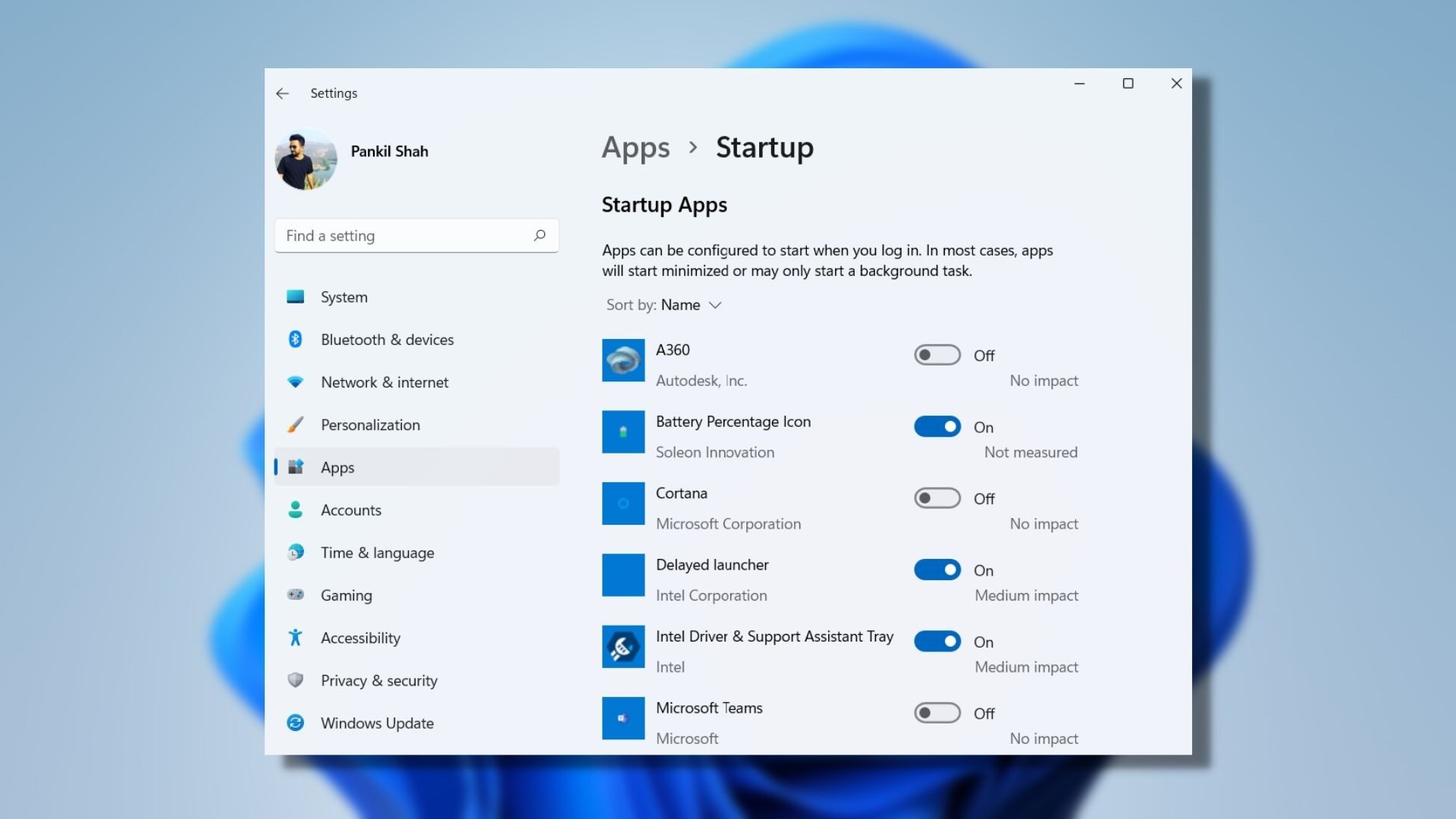This screenshot has height=819, width=1456.
Task: Turn on the Cortana startup toggle
Action: click(937, 498)
